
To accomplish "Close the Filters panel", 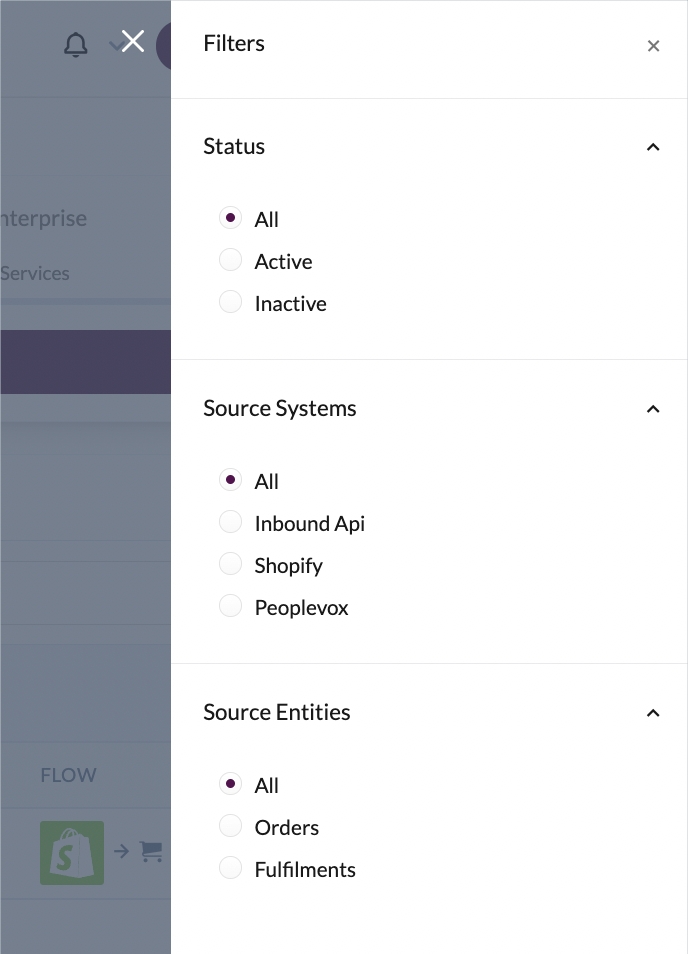I will point(653,45).
